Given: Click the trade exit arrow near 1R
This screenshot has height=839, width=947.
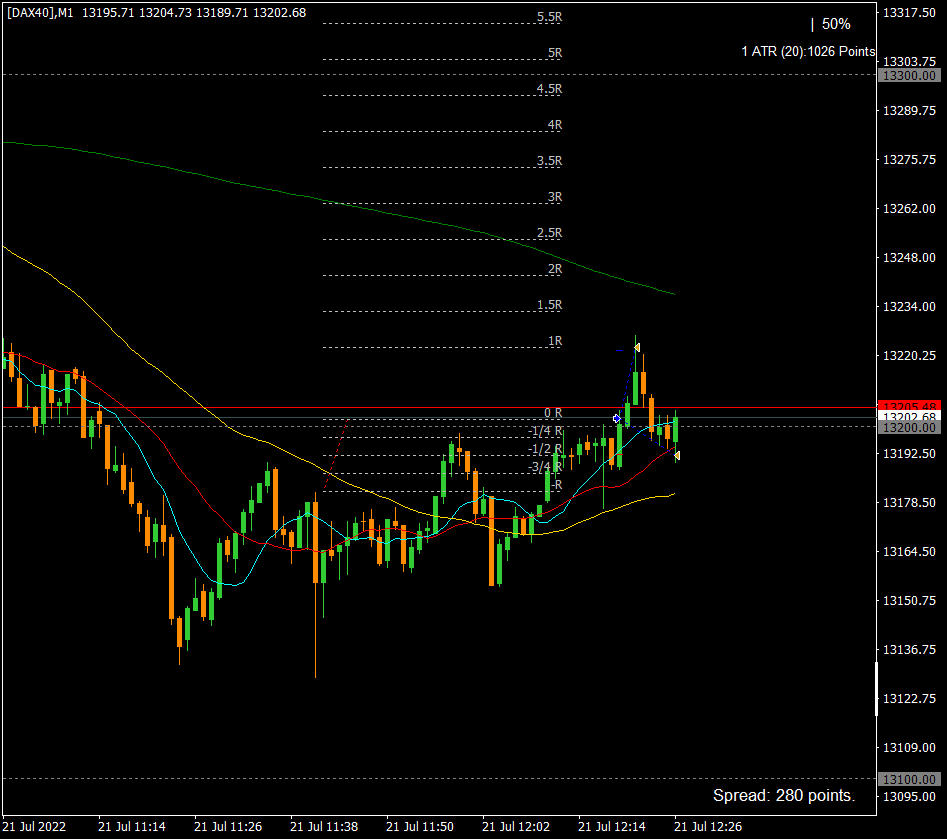Looking at the screenshot, I should [637, 347].
